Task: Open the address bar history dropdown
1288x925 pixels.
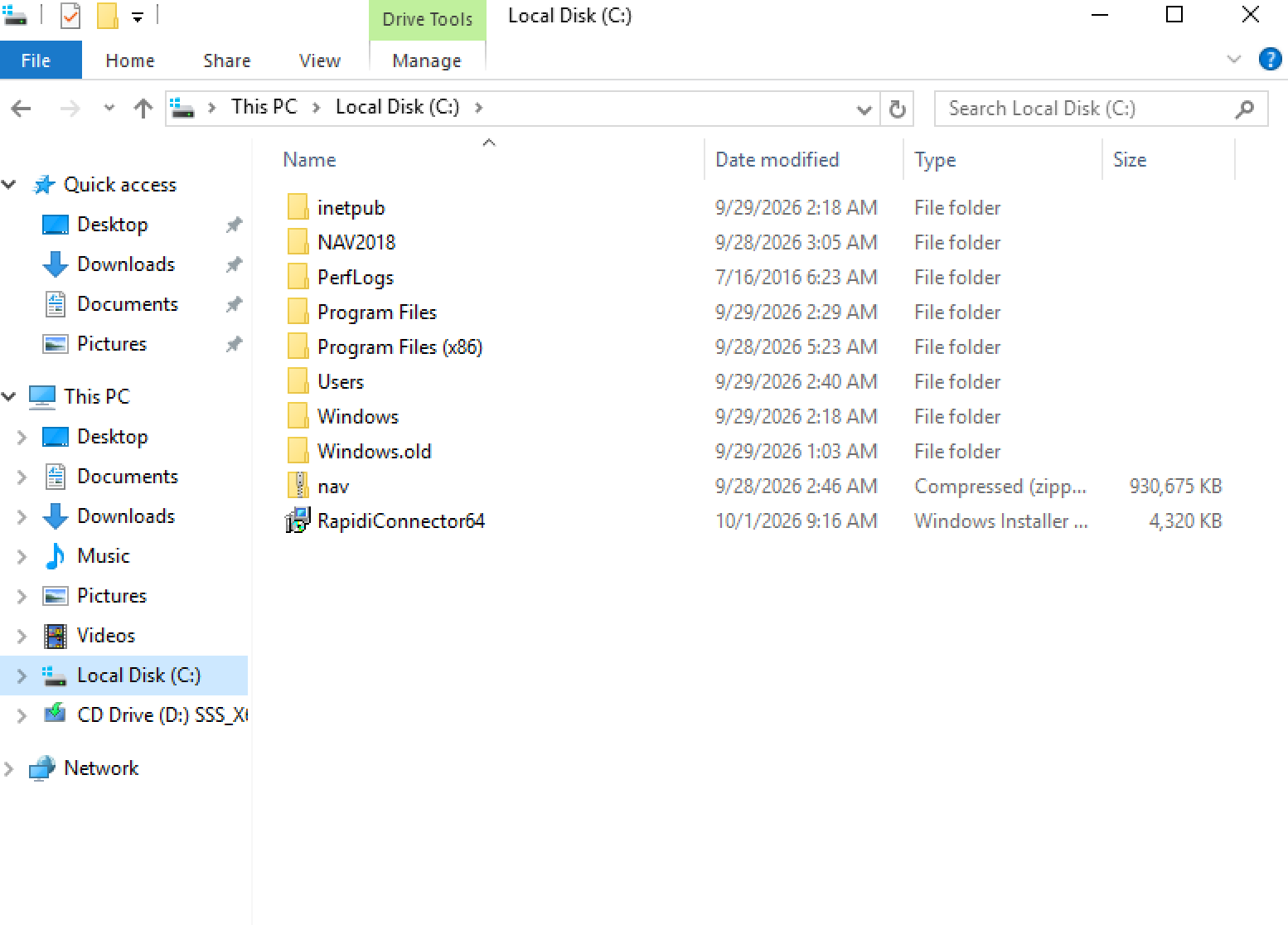Action: (x=864, y=109)
